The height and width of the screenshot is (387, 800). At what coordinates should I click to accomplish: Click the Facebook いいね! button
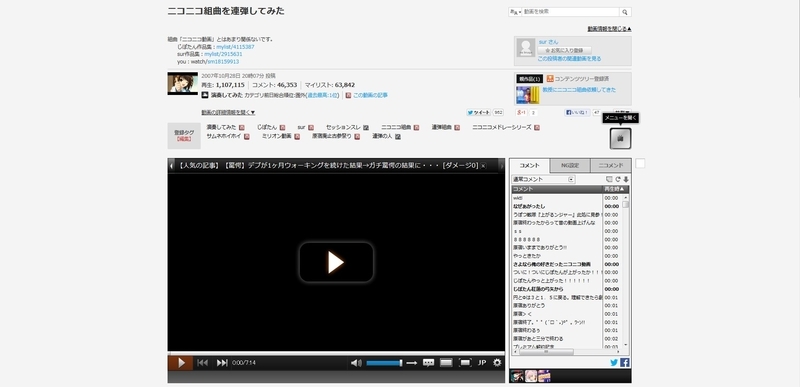point(577,113)
